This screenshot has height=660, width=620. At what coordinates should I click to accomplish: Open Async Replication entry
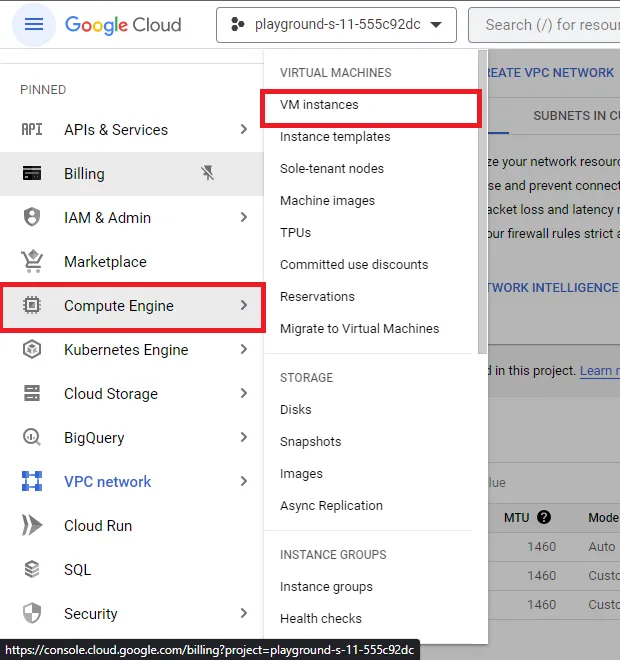click(x=371, y=506)
